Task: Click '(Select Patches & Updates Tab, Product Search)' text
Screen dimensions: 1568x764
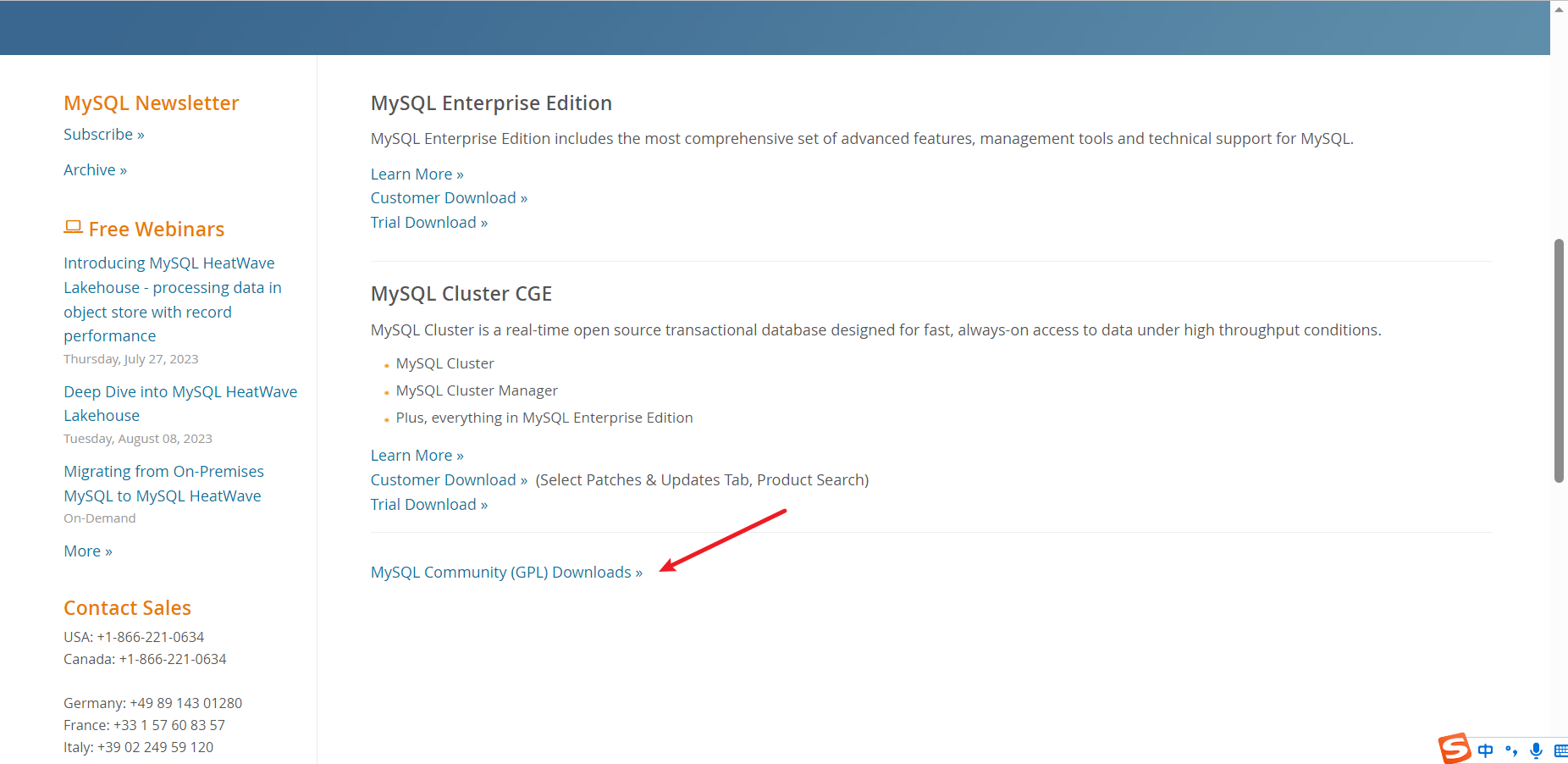Action: (702, 480)
